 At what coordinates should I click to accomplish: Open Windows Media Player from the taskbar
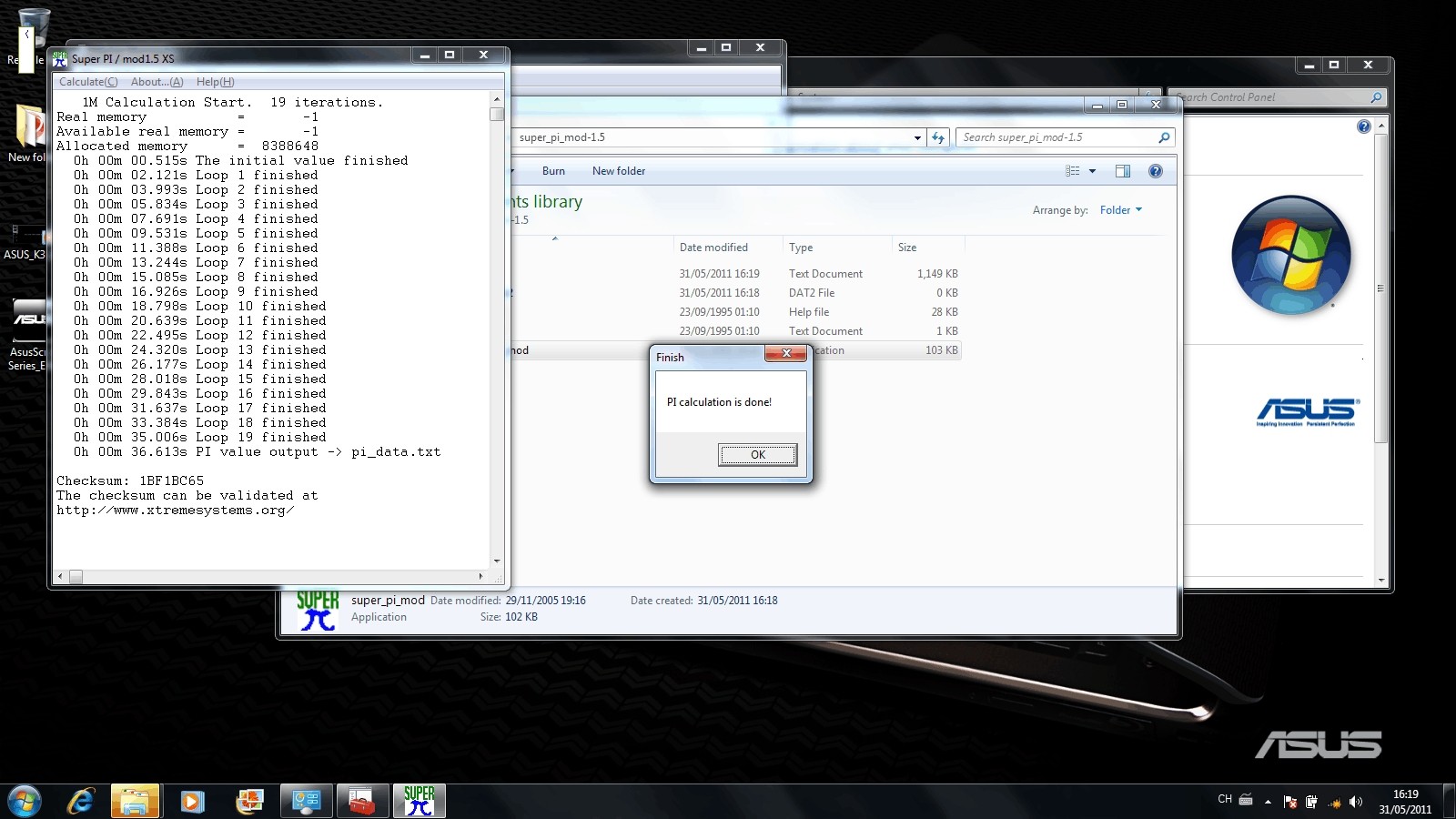pos(191,801)
